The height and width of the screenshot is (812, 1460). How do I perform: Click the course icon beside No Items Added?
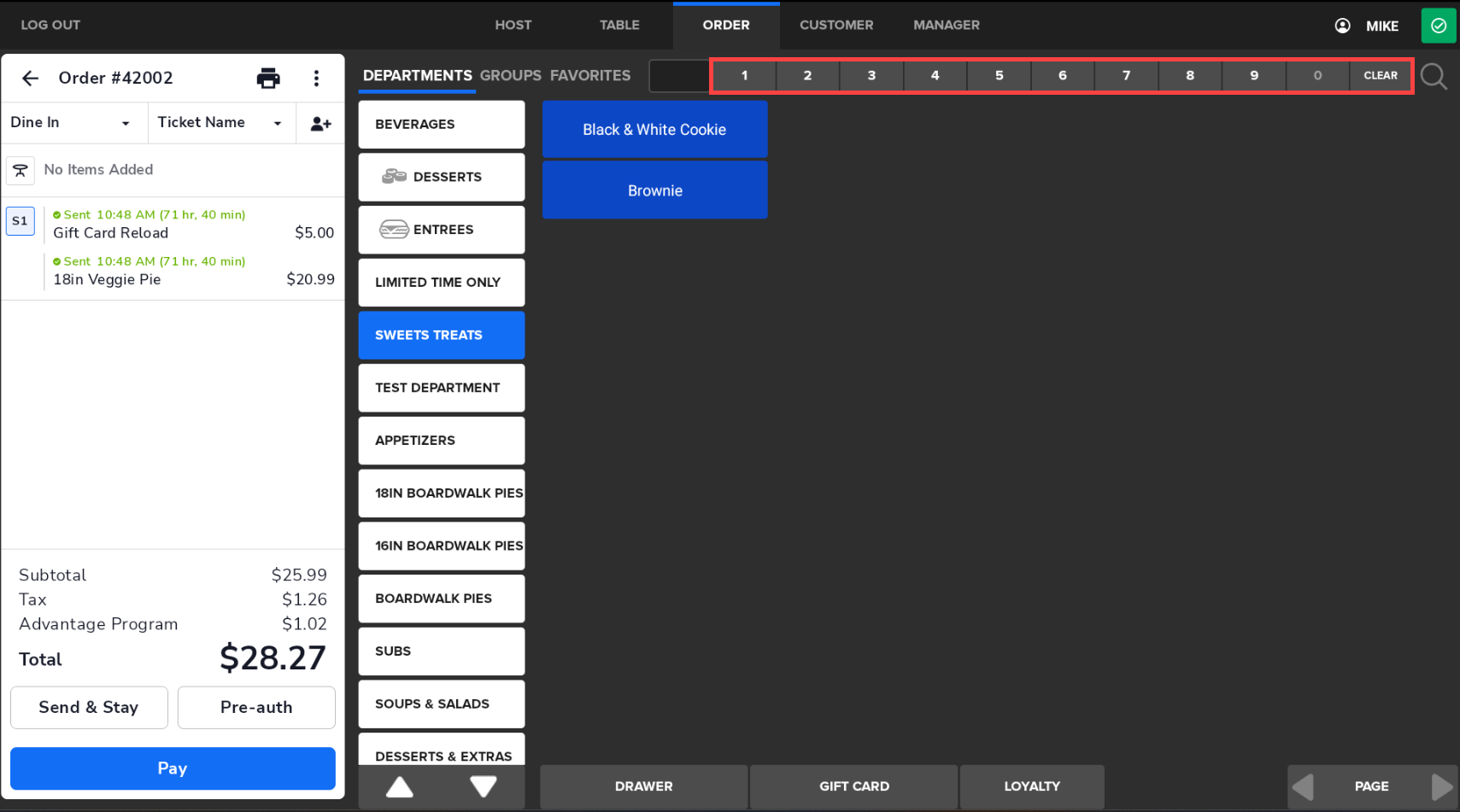(21, 170)
